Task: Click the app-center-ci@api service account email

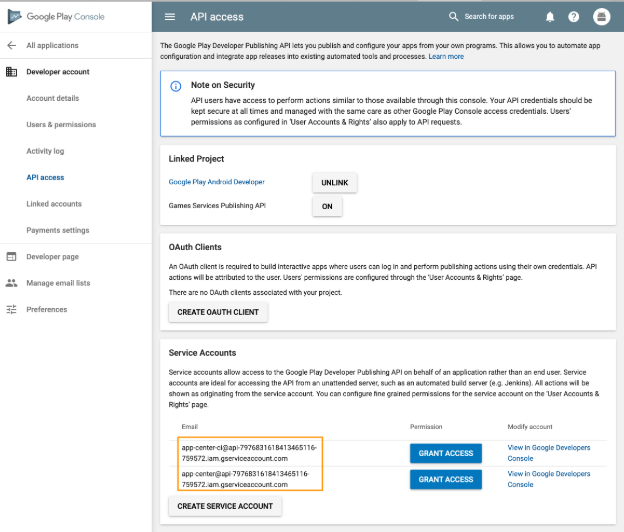Action: tap(249, 453)
